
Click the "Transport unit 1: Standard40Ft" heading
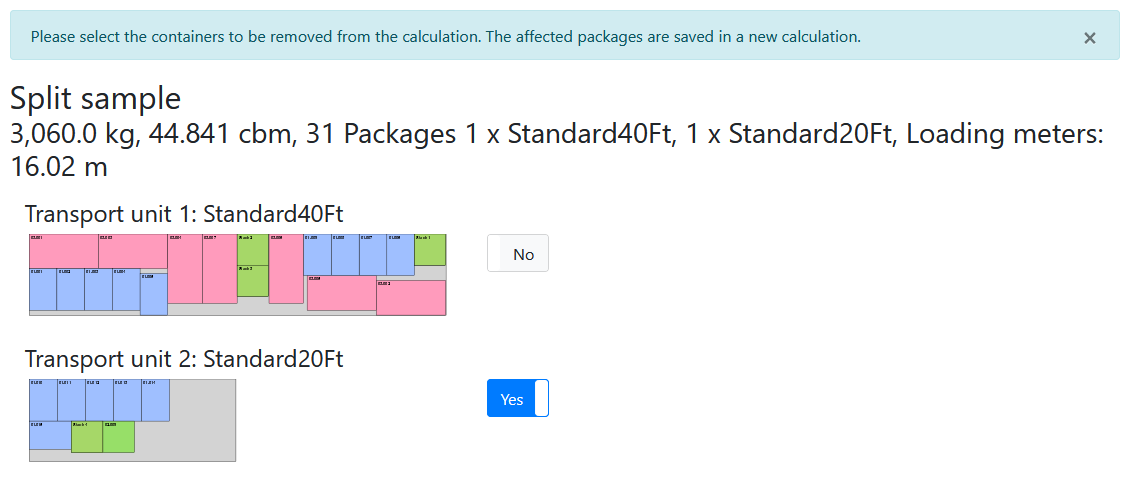point(185,214)
